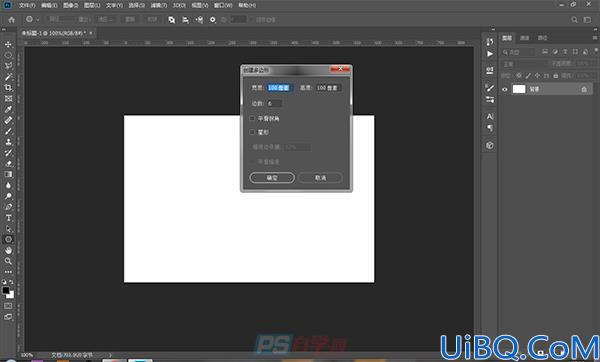Select the Elliptical Marquee tool
600x362 pixels.
[8, 55]
